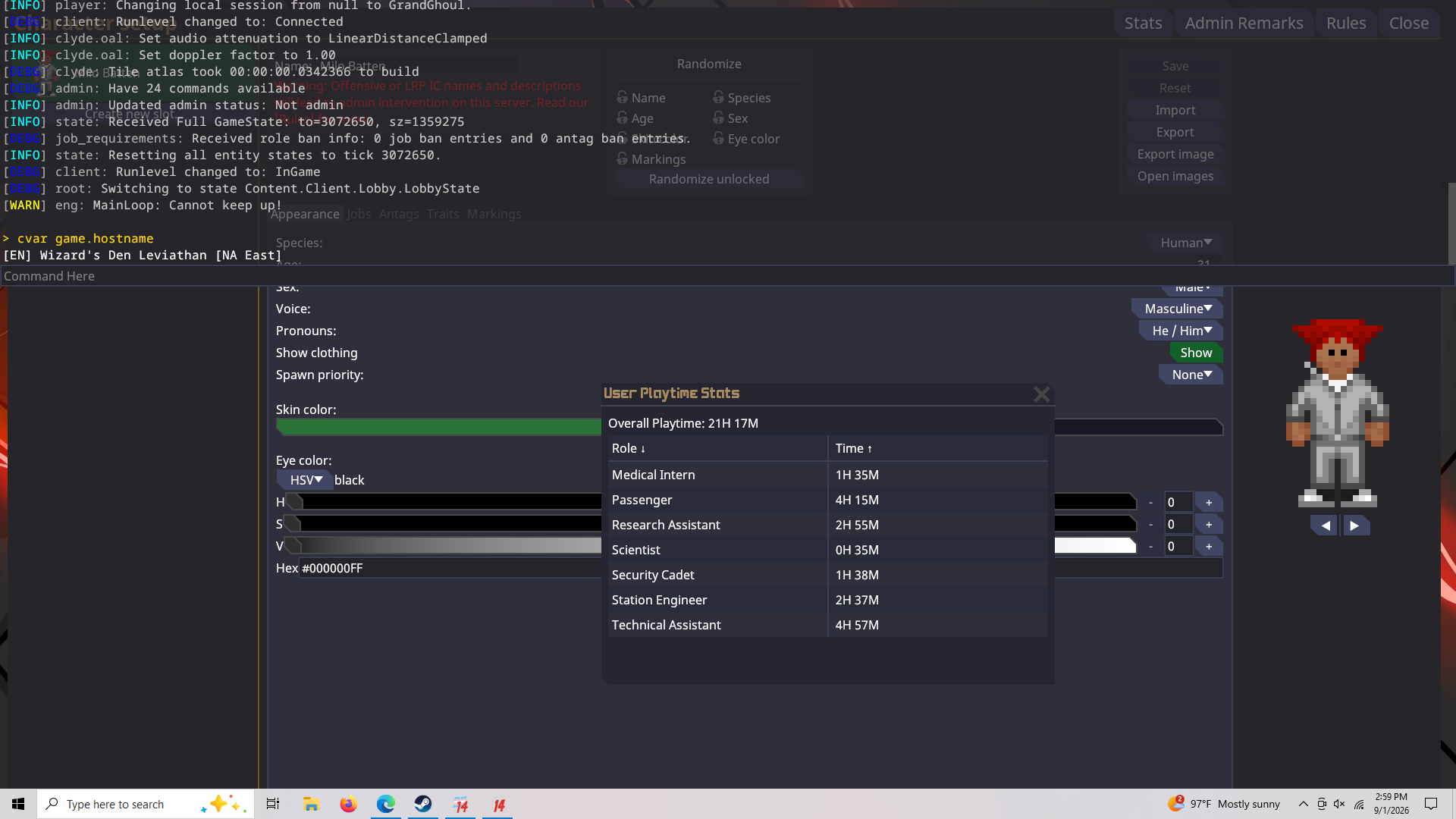Click the Windows Start button
Screen dimensions: 1456x819
tap(18, 804)
